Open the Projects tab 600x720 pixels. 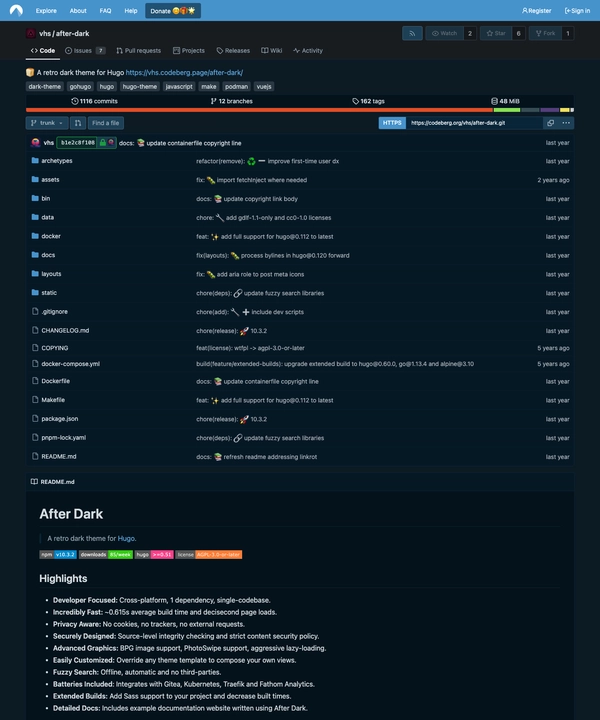click(x=189, y=51)
